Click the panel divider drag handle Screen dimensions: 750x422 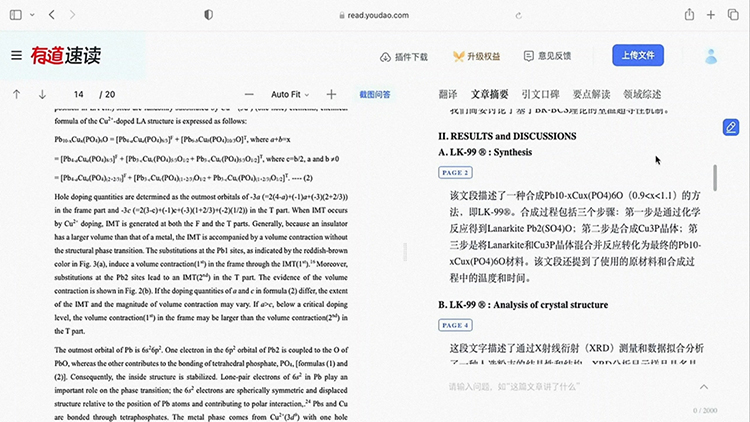[x=405, y=252]
